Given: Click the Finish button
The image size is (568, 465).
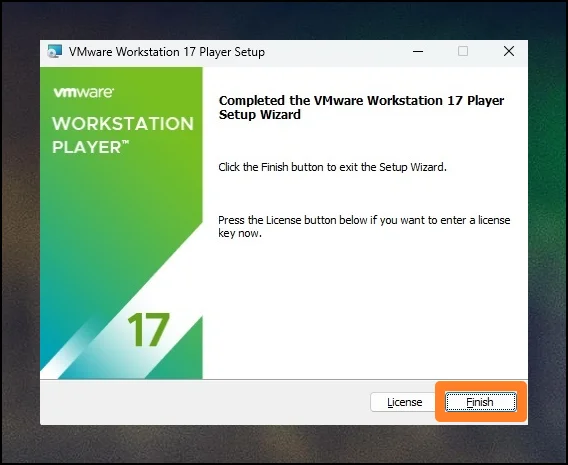Looking at the screenshot, I should click(480, 402).
